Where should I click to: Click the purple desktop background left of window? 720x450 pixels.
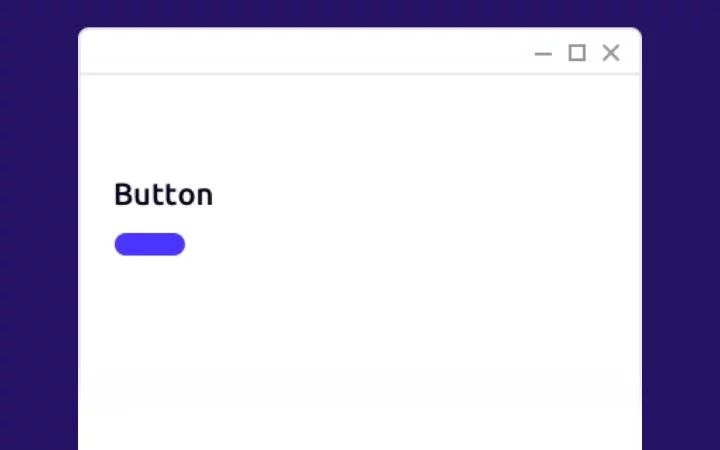pos(38,240)
